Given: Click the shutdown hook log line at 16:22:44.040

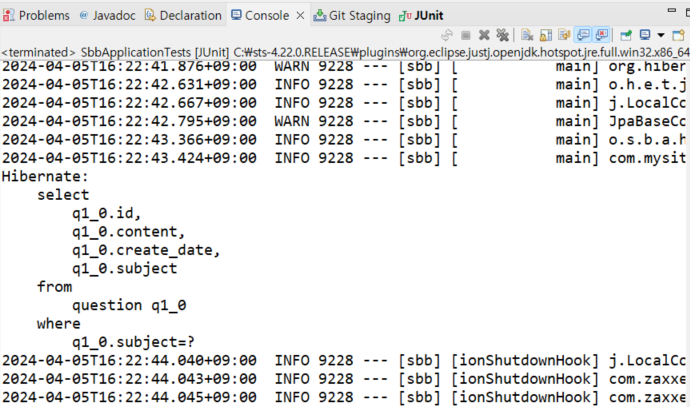Looking at the screenshot, I should [x=344, y=361].
